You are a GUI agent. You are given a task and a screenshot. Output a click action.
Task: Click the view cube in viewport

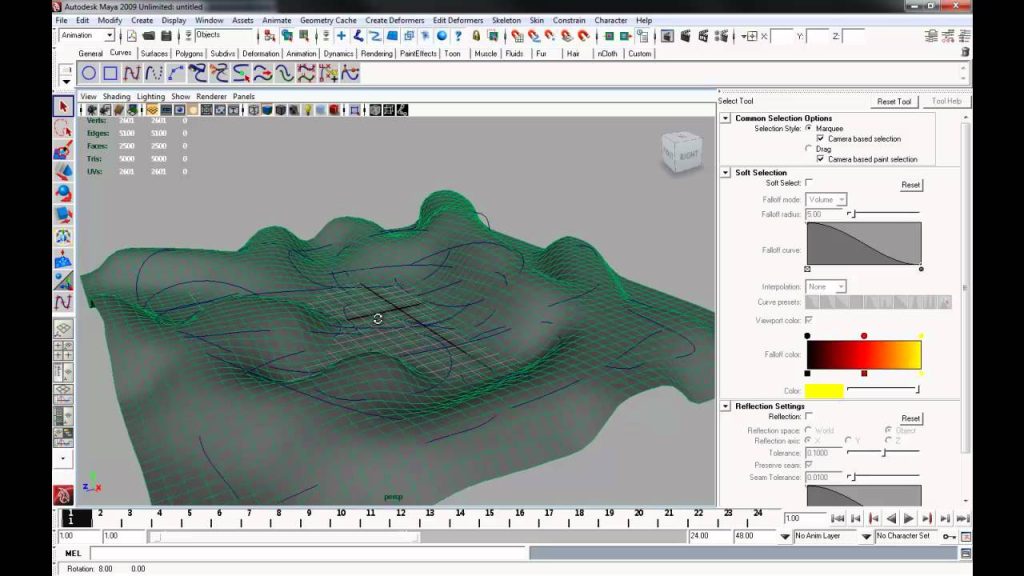682,152
